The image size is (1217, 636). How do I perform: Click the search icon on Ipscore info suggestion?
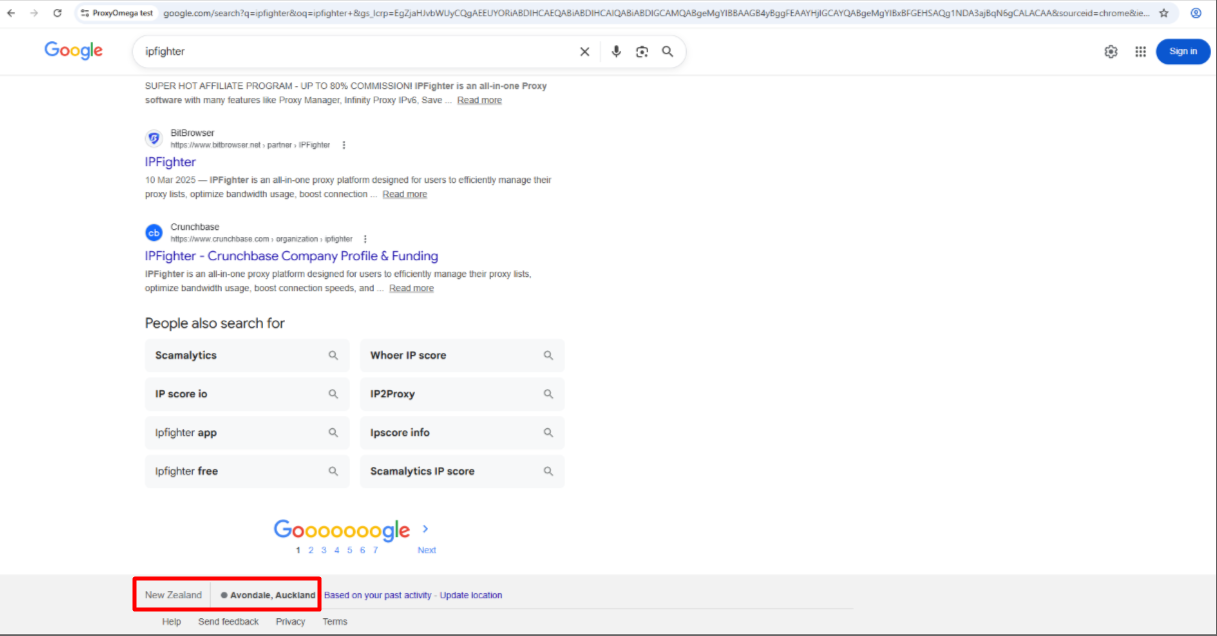(548, 433)
